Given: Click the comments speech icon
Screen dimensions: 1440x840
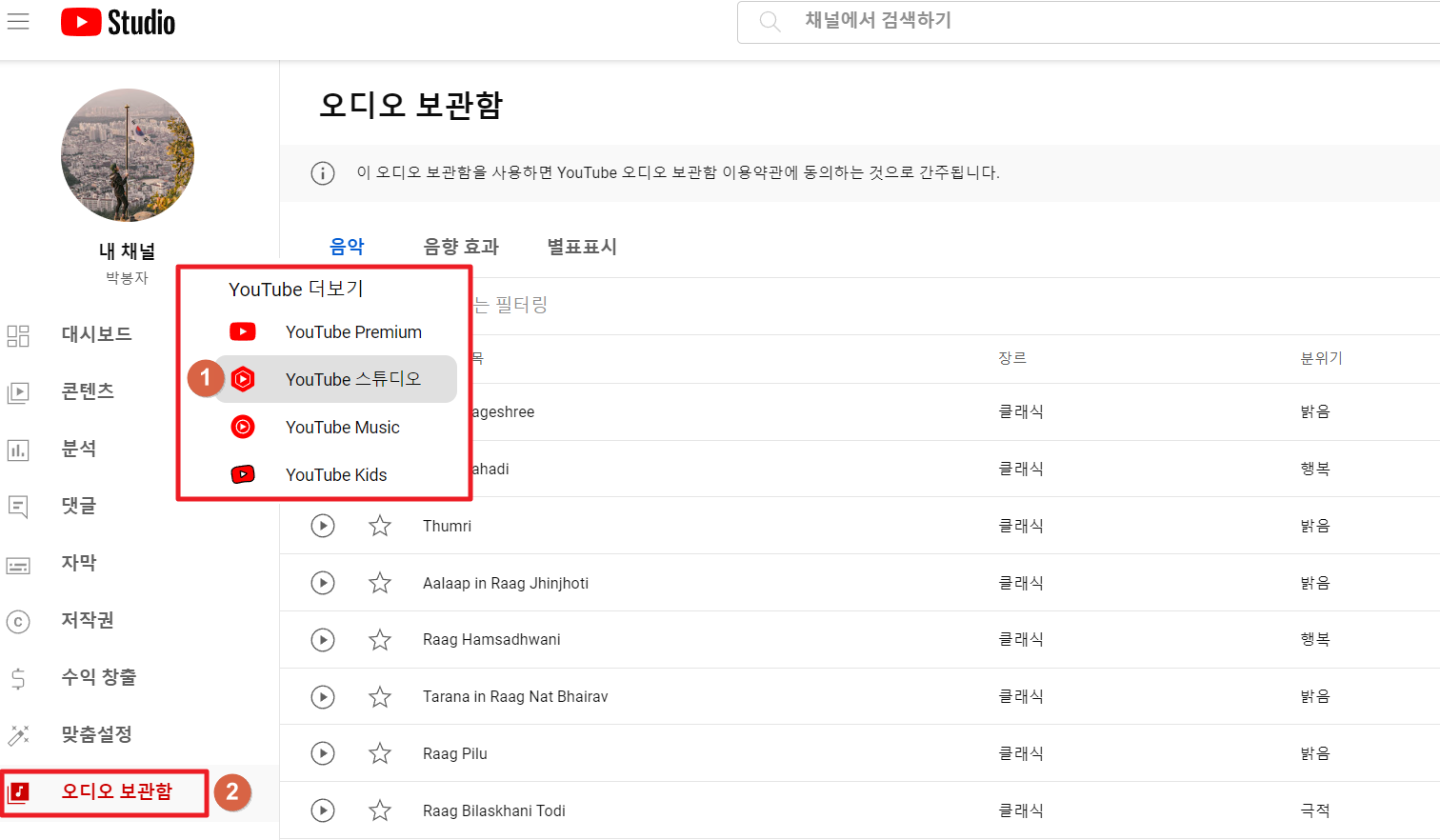Looking at the screenshot, I should (18, 507).
